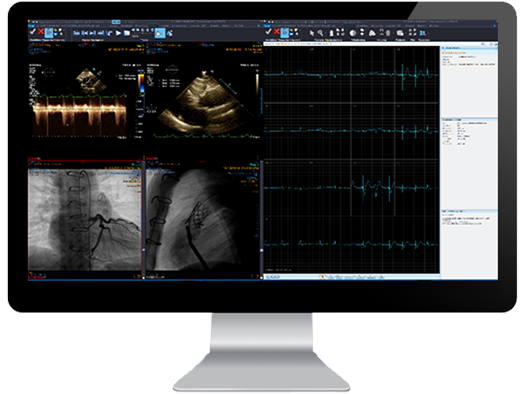Click the highlighted blue clipboard icon in left viewer toolbar
Viewport: 526px width, 394px height.
click(49, 33)
